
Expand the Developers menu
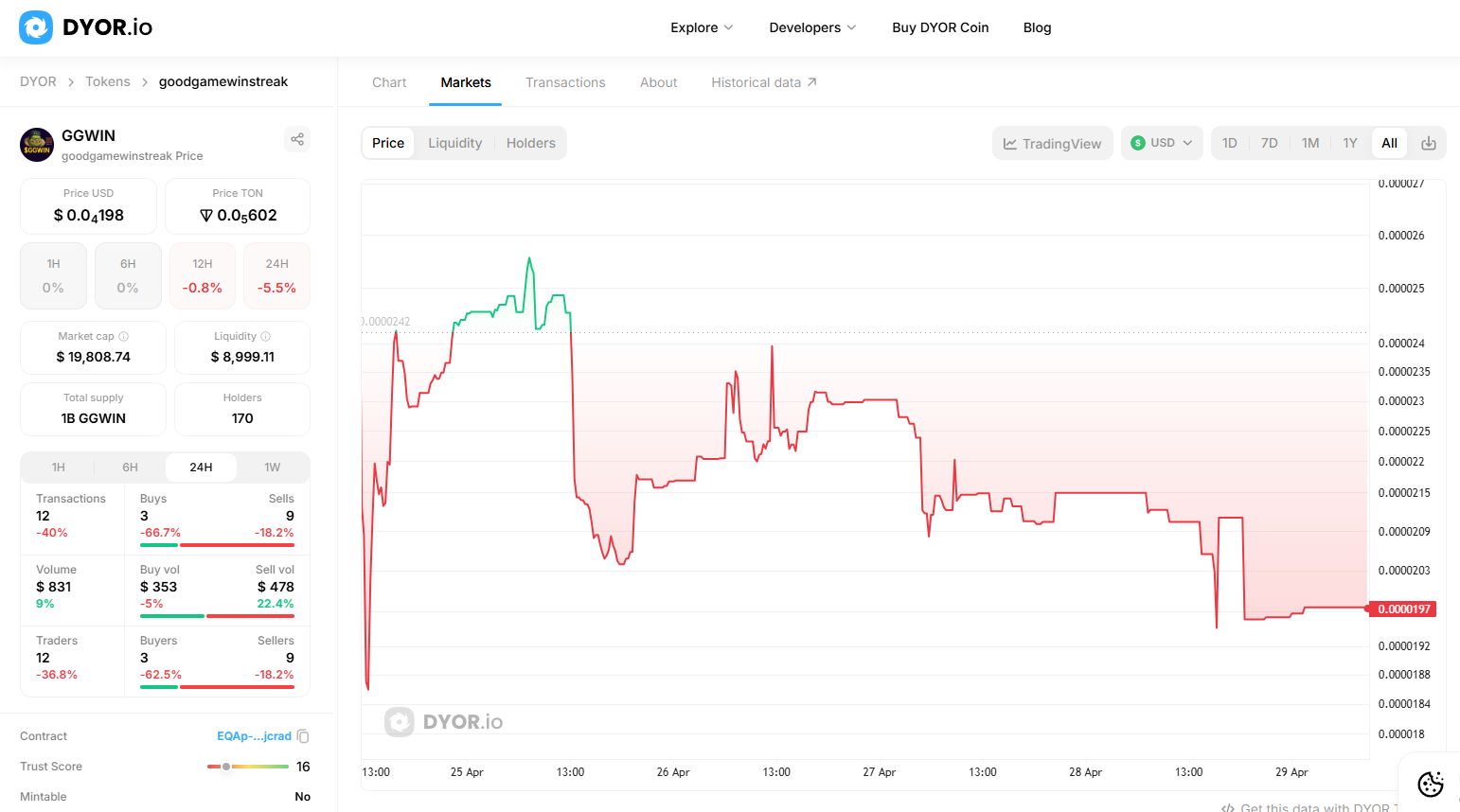click(812, 27)
